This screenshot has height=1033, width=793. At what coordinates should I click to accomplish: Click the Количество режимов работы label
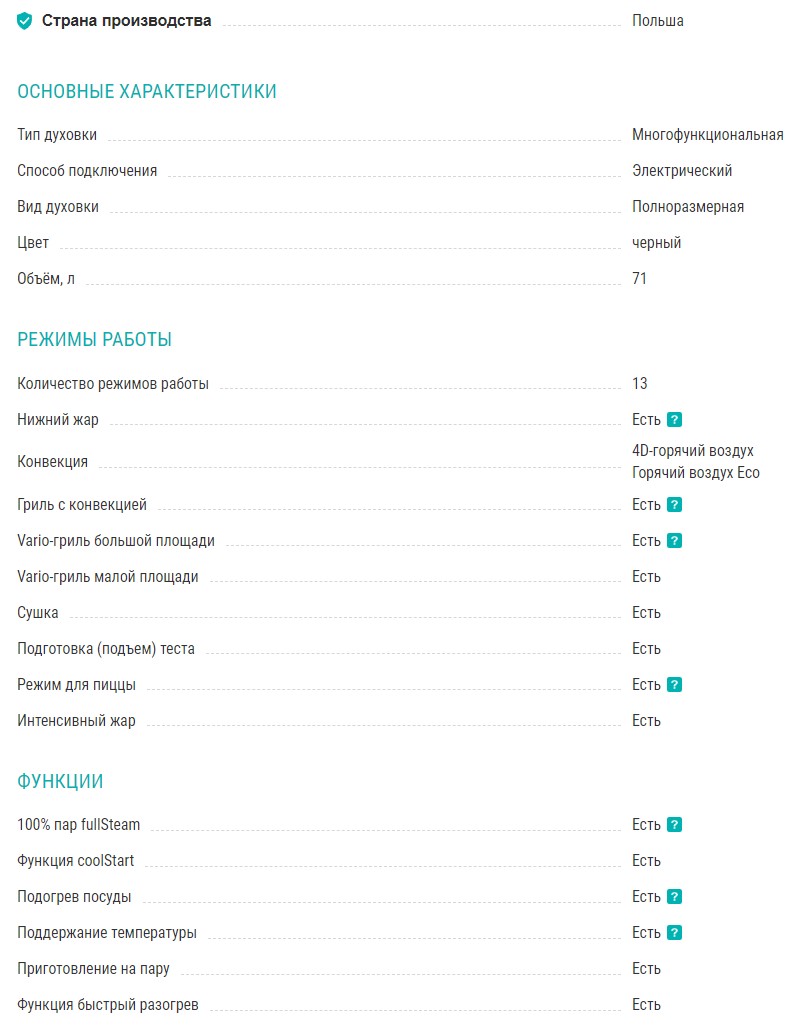(x=113, y=384)
